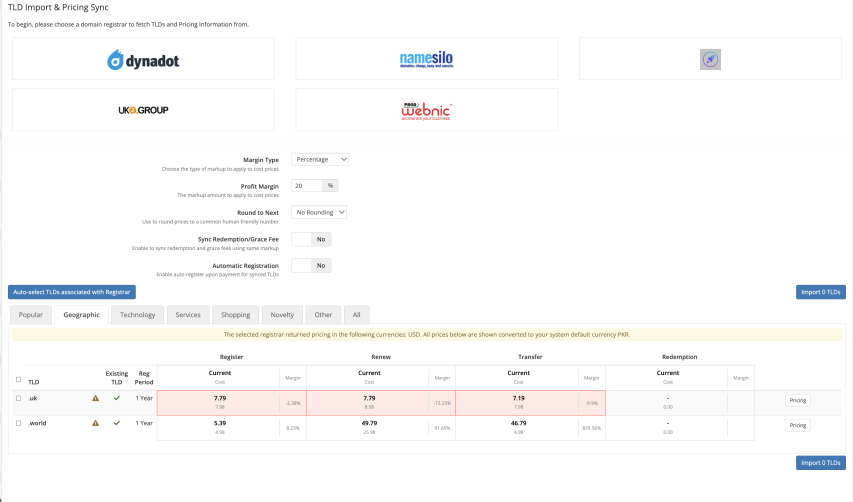
Task: Click Auto-select TLDs associated with Registrar
Action: pos(72,292)
